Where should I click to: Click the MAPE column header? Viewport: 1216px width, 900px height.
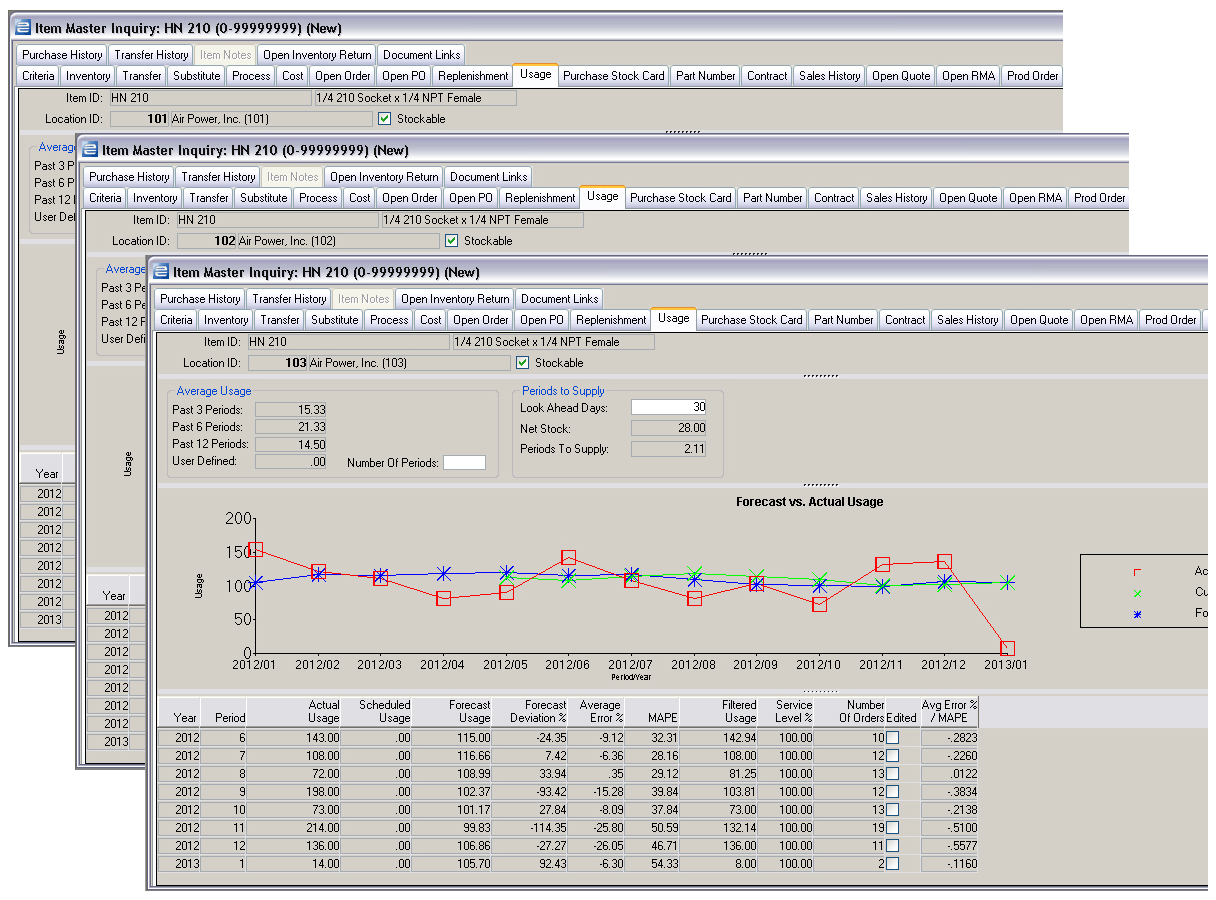coord(653,711)
